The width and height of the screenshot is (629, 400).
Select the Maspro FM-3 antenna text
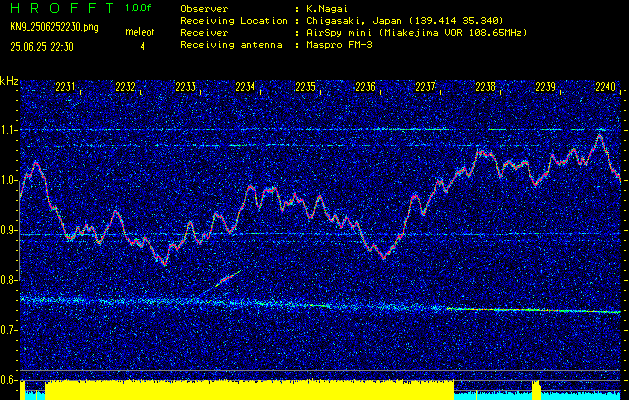coord(339,45)
